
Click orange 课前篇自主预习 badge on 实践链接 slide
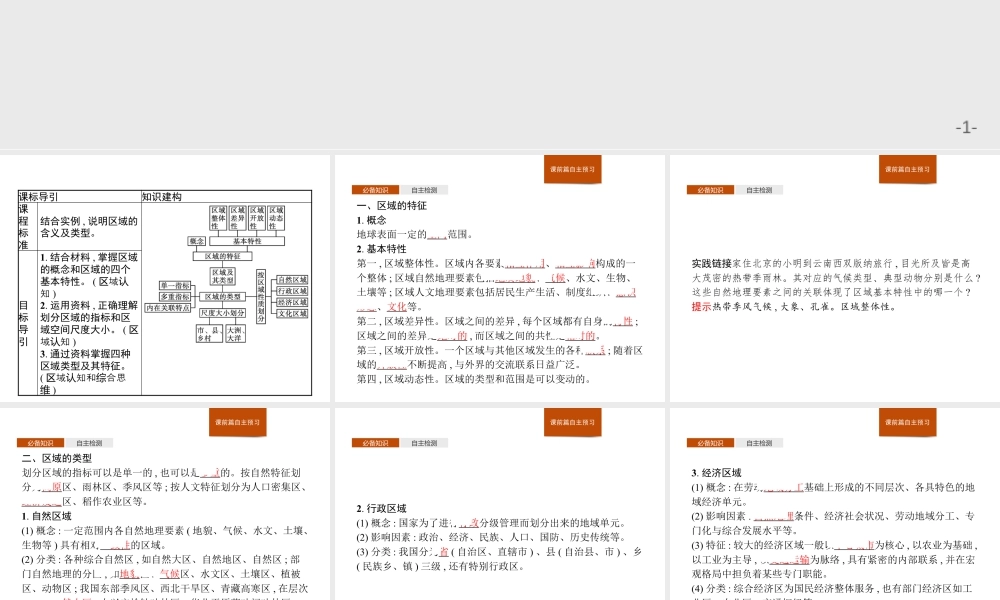[x=907, y=169]
